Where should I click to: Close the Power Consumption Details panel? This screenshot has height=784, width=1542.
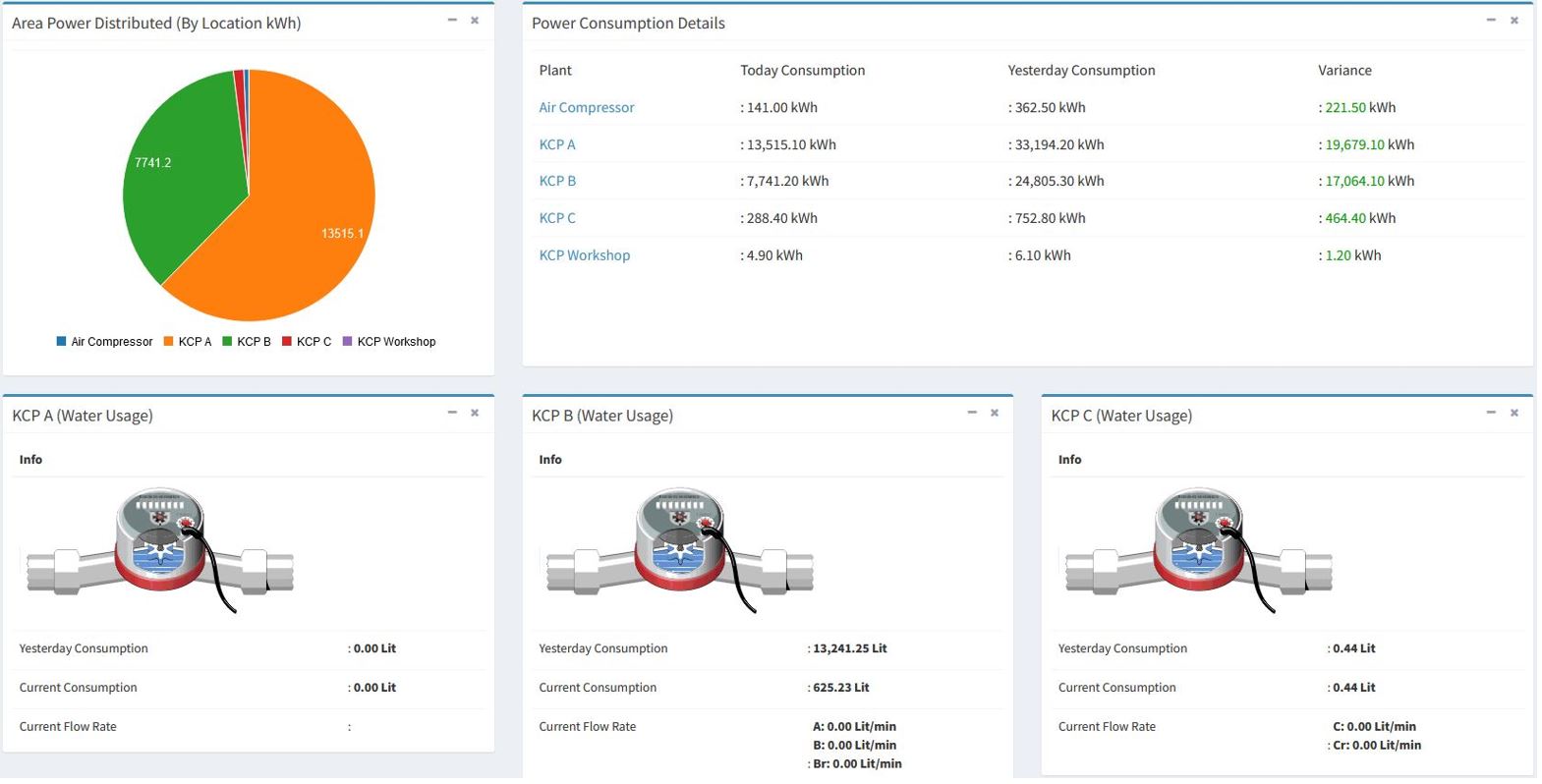coord(1514,20)
